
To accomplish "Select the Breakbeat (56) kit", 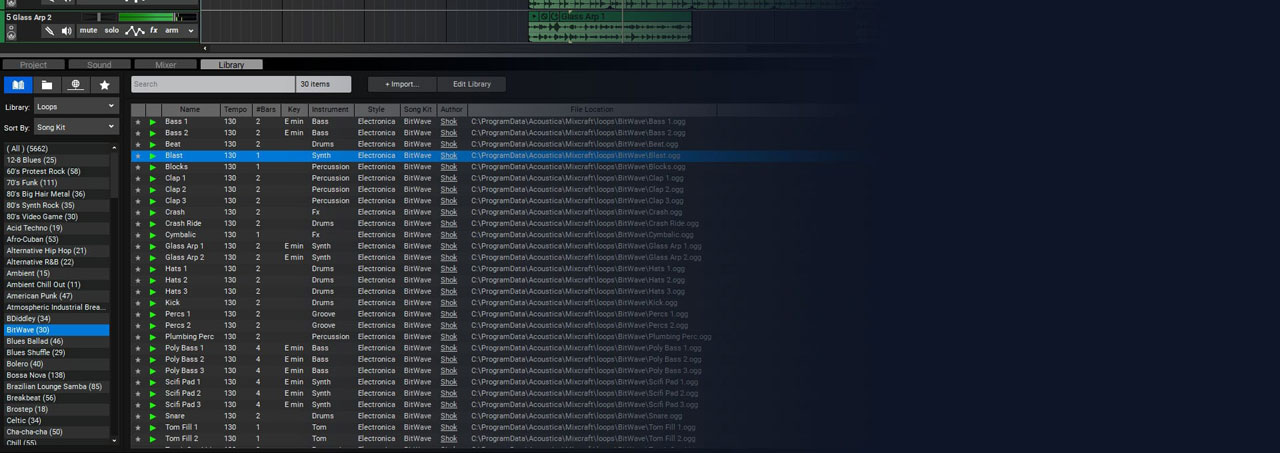I will click(56, 398).
